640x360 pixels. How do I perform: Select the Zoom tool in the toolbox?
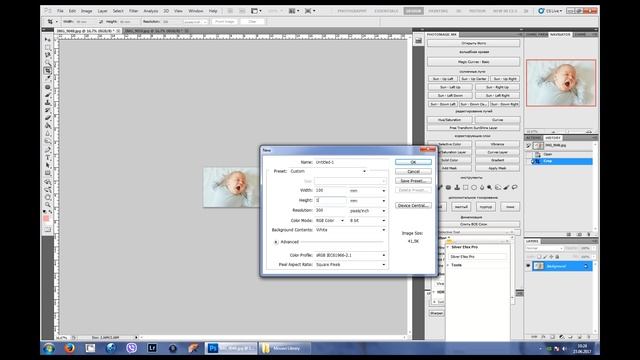pyautogui.click(x=48, y=204)
